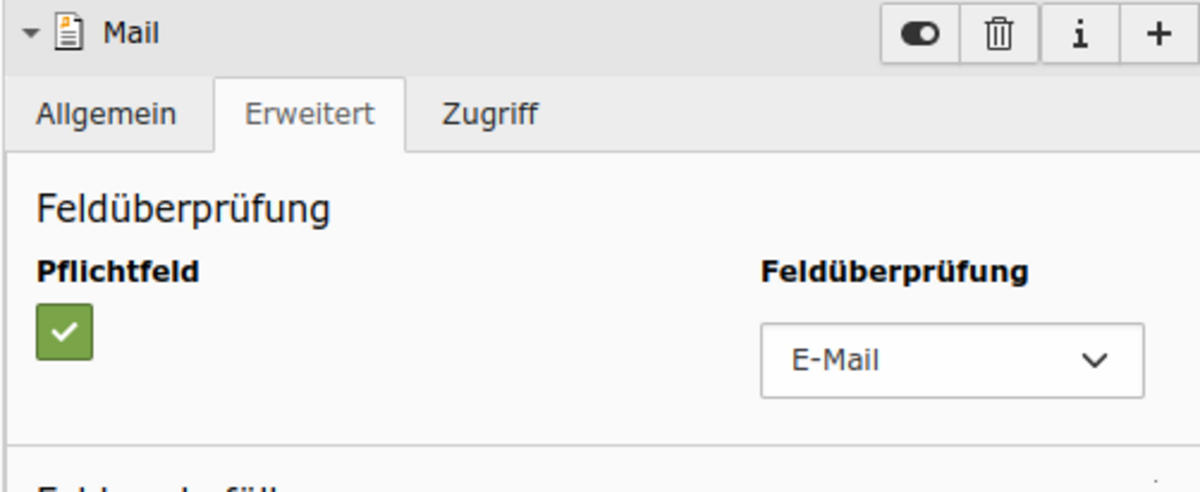Click the Mail record title text
The height and width of the screenshot is (492, 1200).
pos(131,33)
